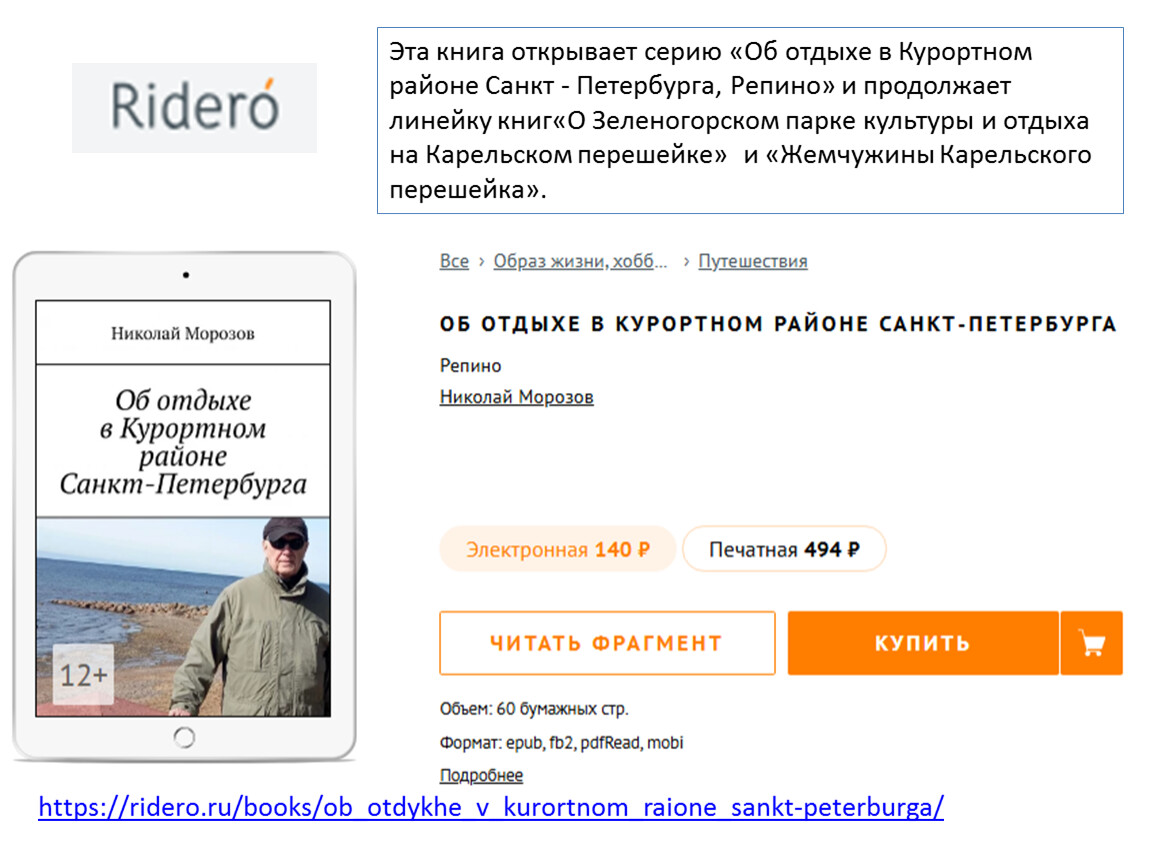The width and height of the screenshot is (1150, 864).
Task: Click the chevron before 'Путешествия' breadcrumb
Action: [x=686, y=262]
